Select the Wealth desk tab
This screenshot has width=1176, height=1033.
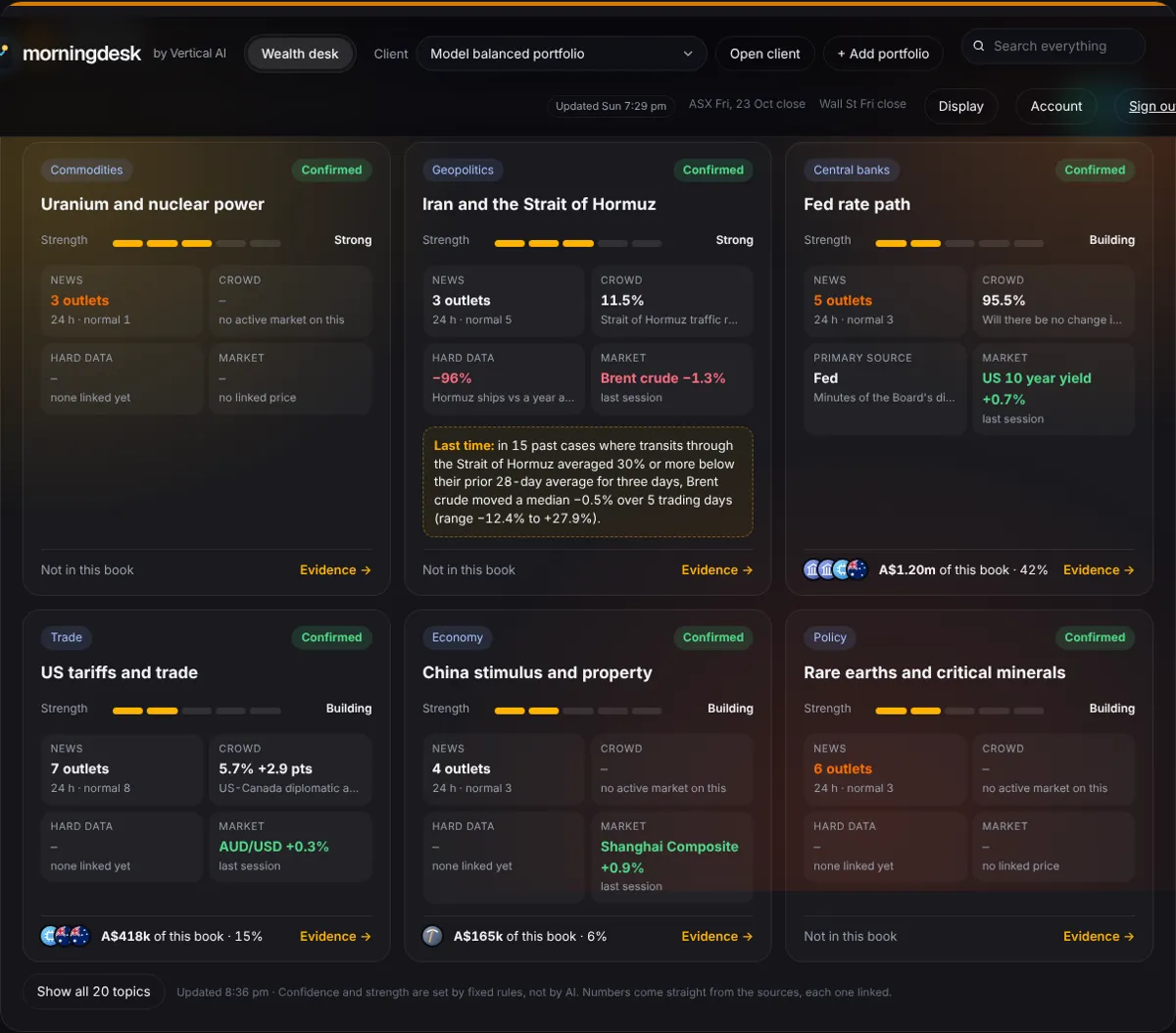pyautogui.click(x=300, y=54)
